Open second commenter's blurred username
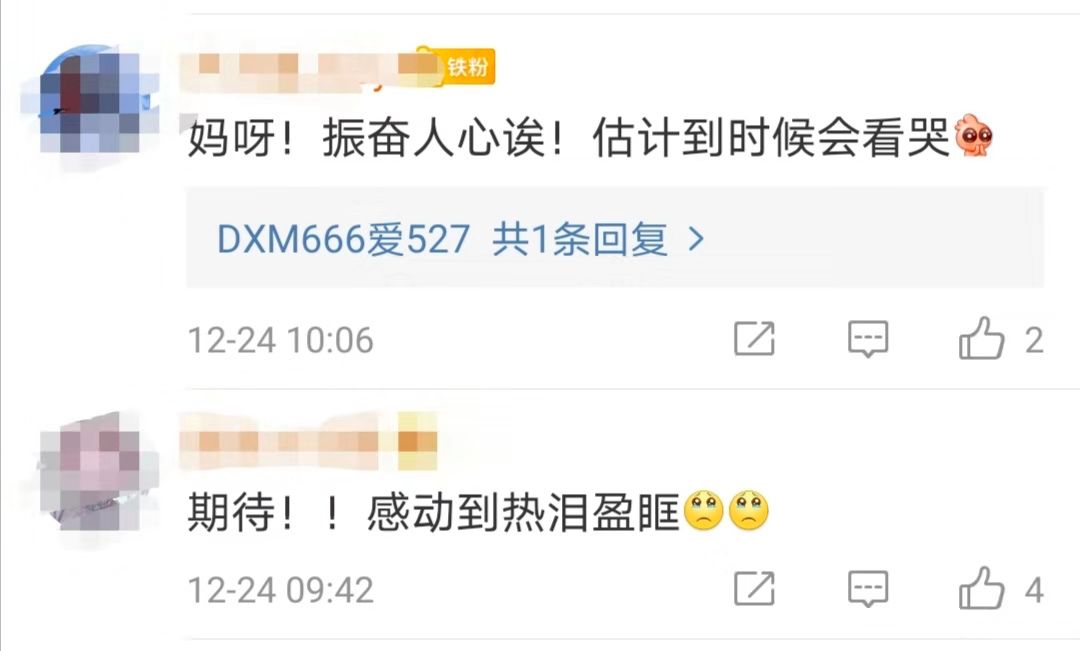 (309, 441)
